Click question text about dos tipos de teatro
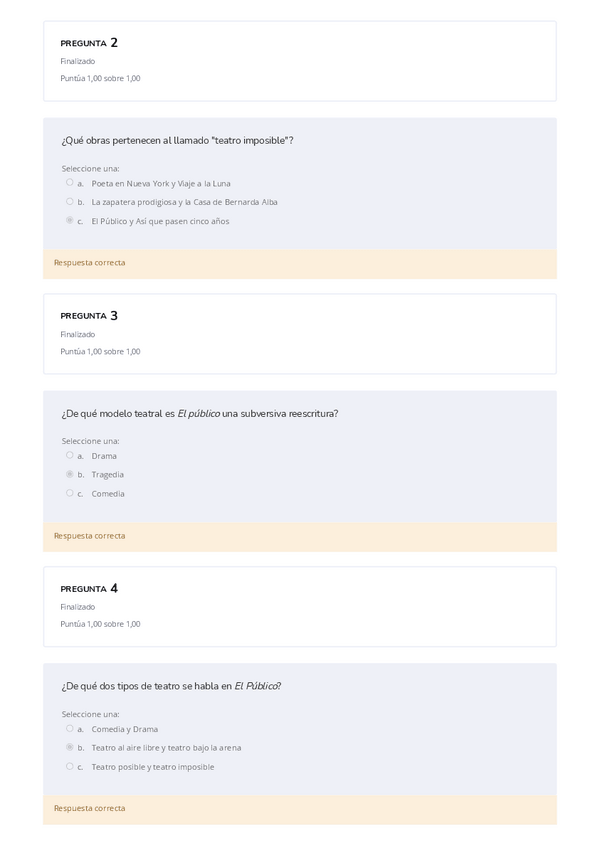This screenshot has height=848, width=600. tap(171, 686)
